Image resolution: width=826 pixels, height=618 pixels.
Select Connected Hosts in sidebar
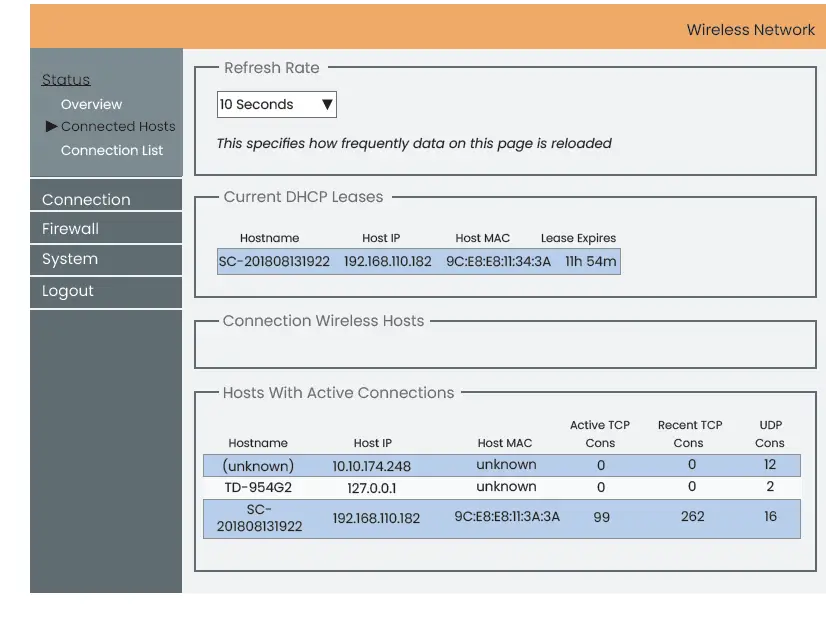pyautogui.click(x=118, y=127)
